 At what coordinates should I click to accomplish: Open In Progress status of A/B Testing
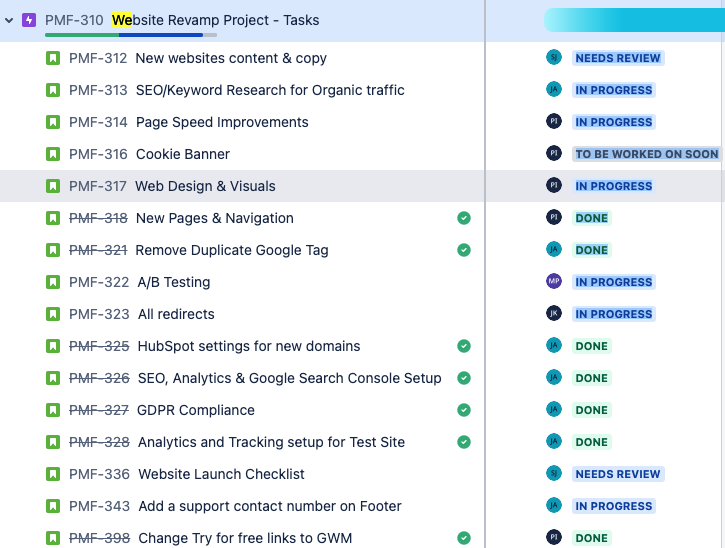[x=614, y=282]
